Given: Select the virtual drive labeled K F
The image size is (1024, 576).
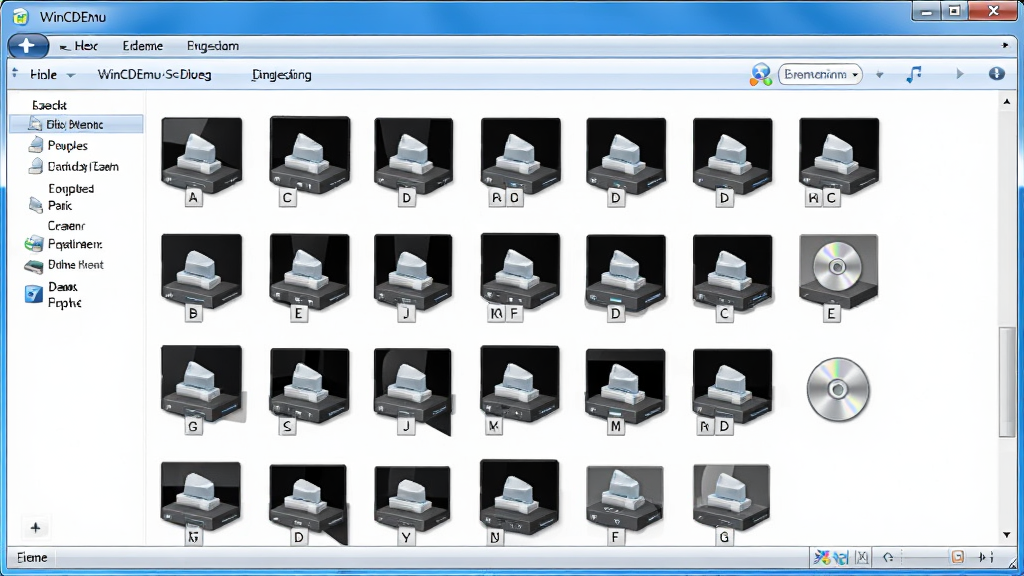Looking at the screenshot, I should [x=520, y=278].
